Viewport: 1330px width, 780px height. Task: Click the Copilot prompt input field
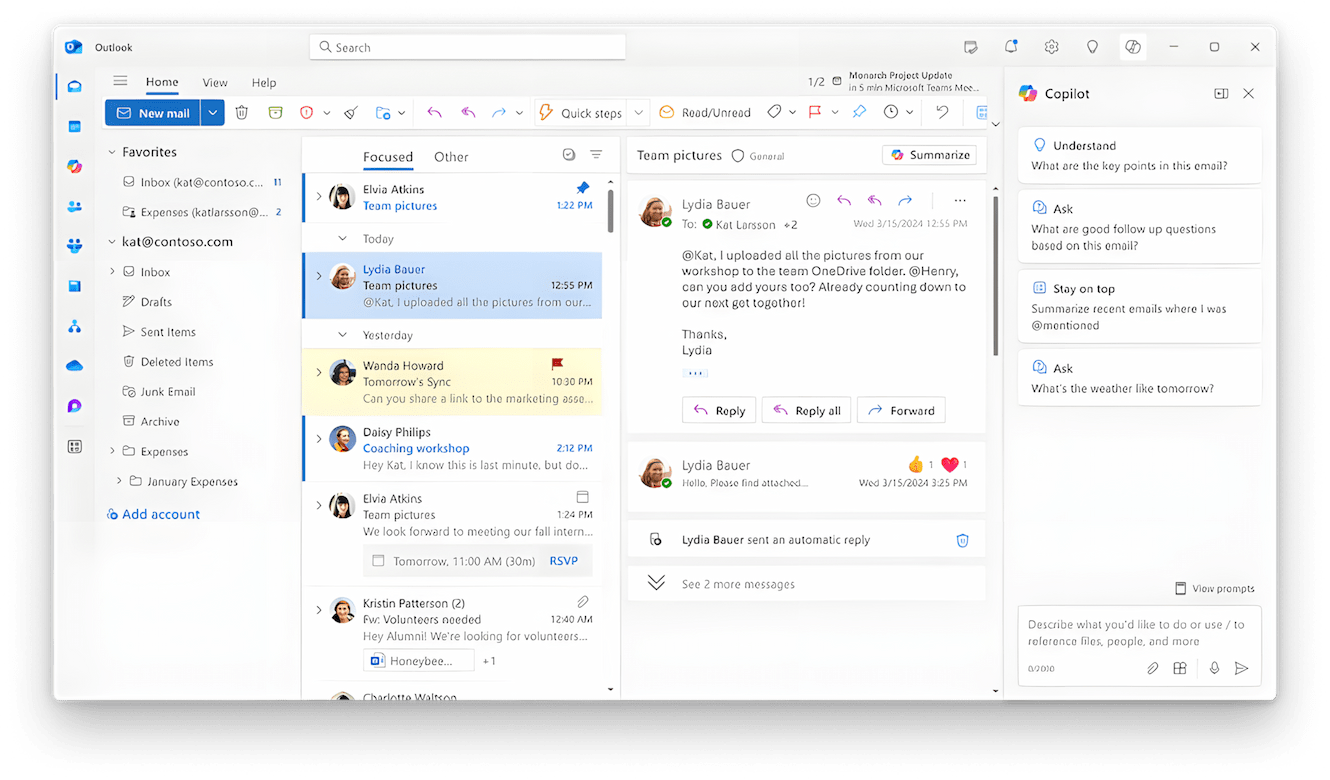click(x=1139, y=633)
